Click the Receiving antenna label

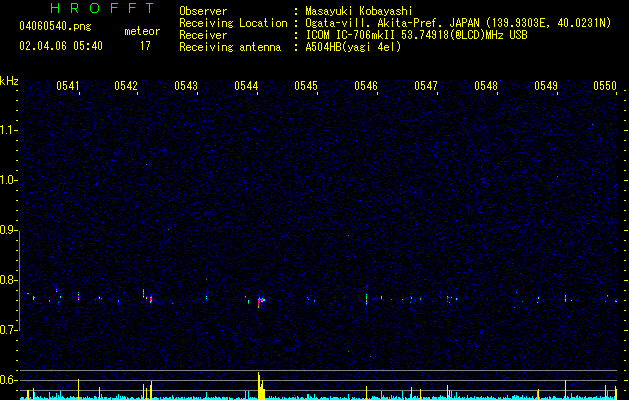click(230, 47)
